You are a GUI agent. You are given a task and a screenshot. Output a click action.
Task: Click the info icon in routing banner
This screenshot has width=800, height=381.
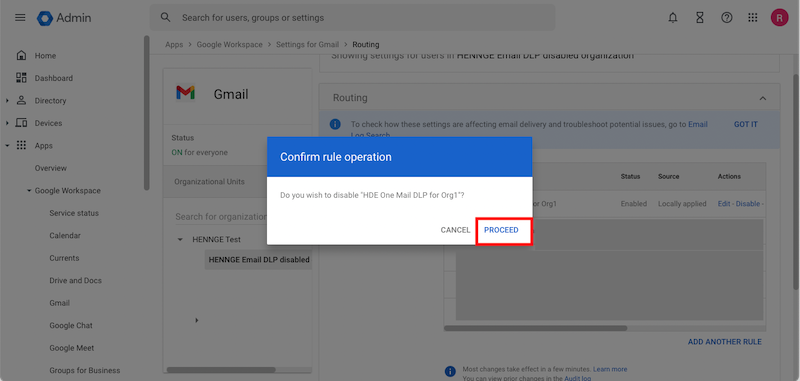click(335, 124)
